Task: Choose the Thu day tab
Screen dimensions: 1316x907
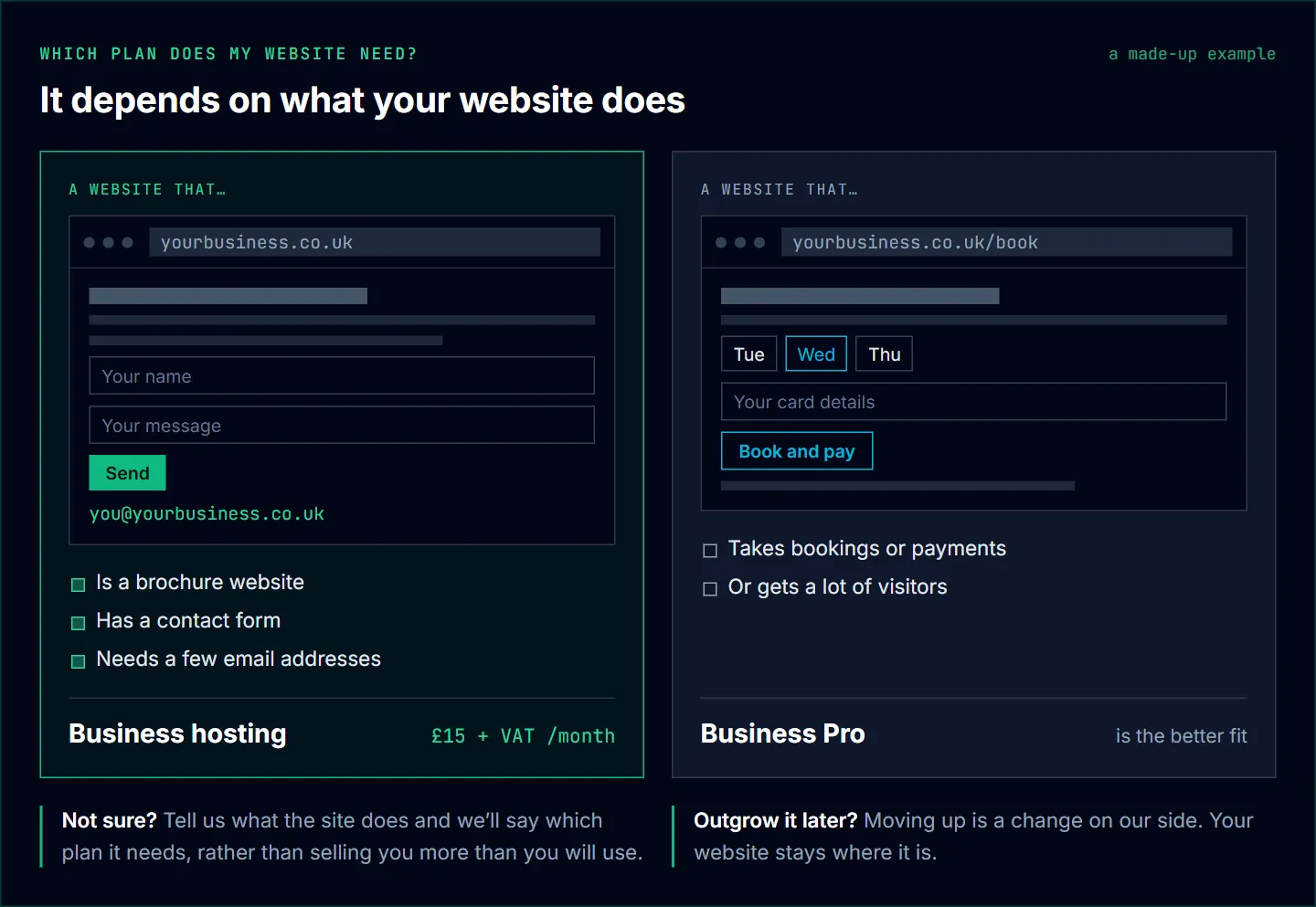Action: coord(885,354)
